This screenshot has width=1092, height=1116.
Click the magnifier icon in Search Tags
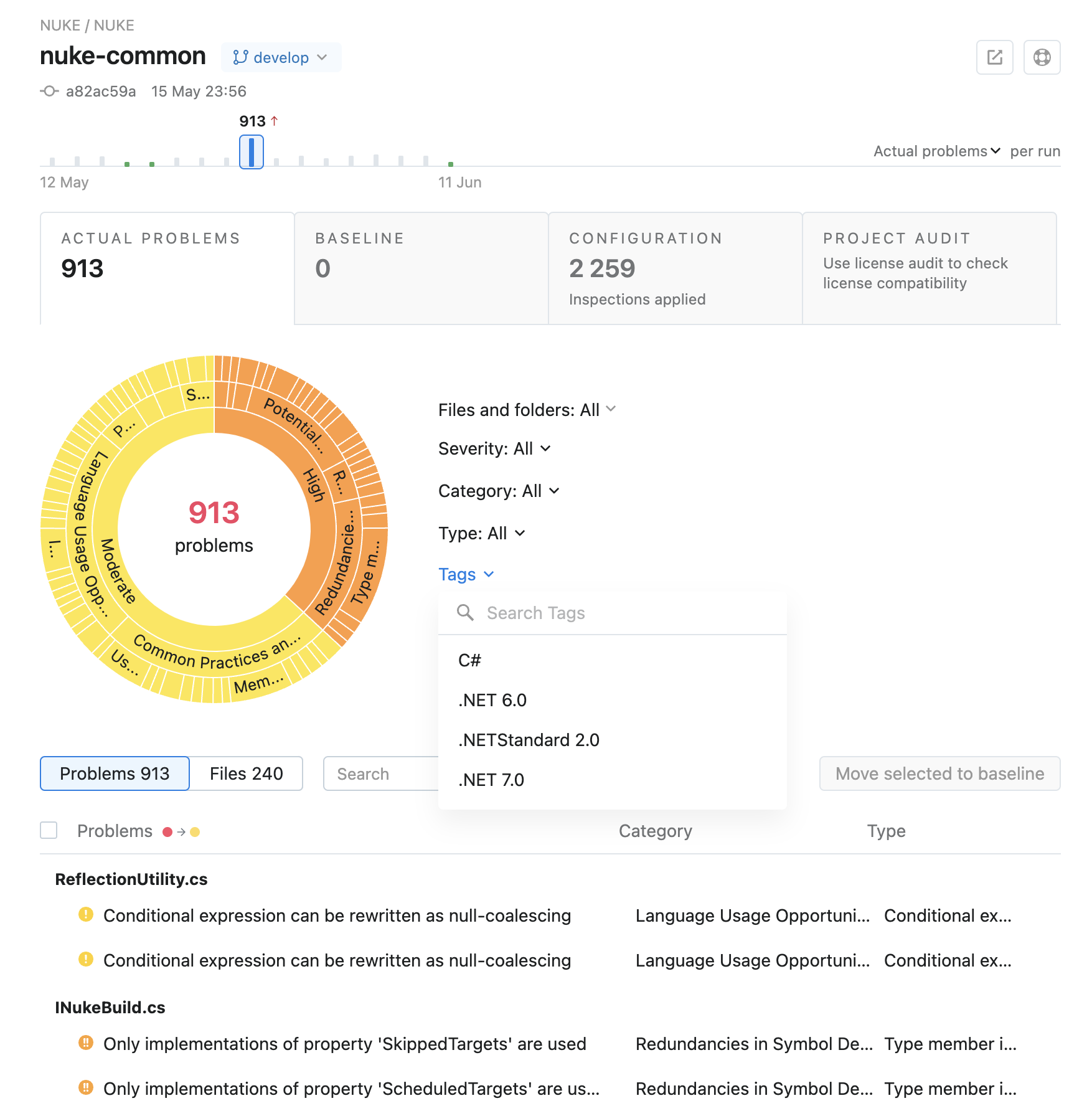[465, 613]
